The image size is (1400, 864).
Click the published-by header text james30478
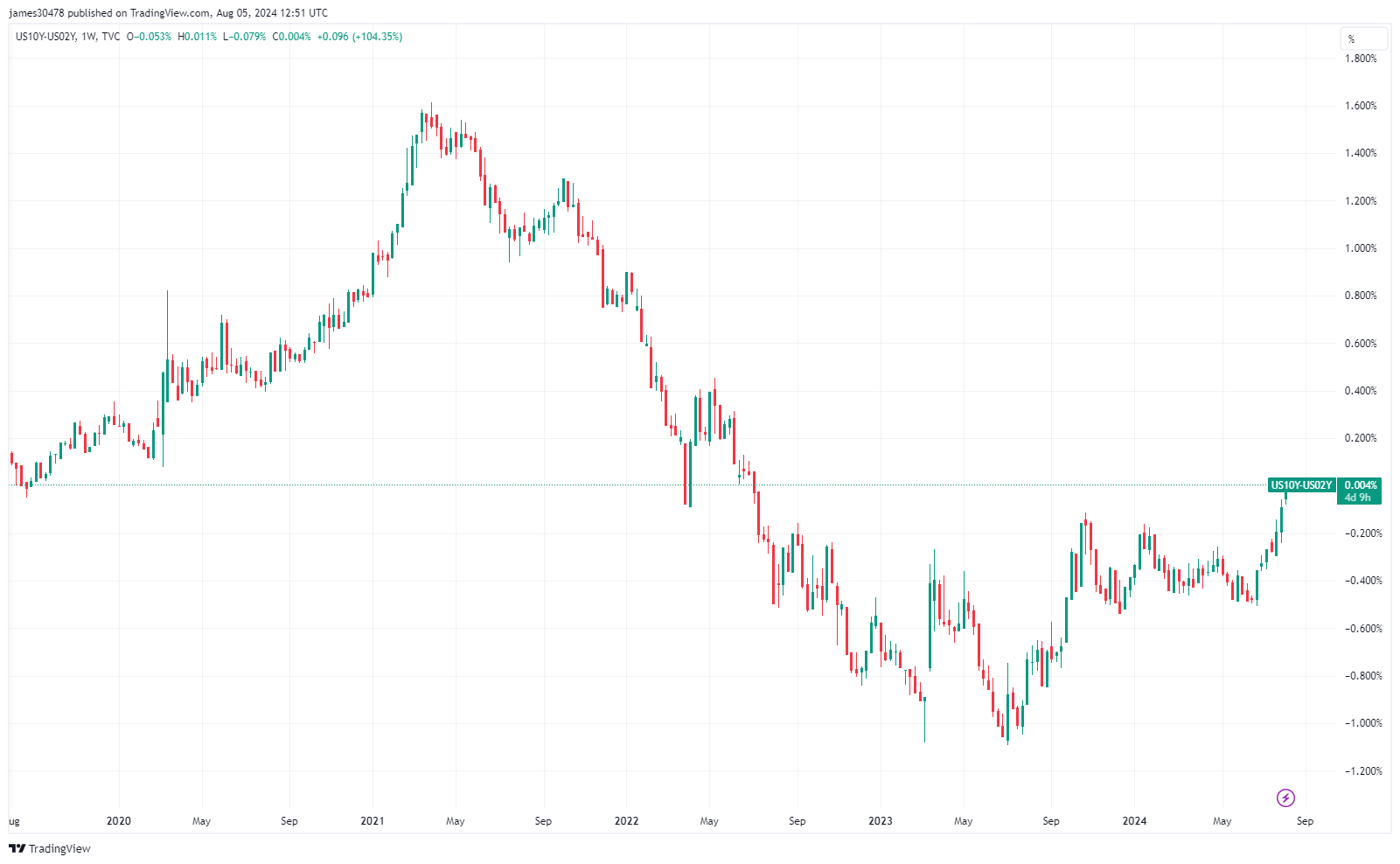pos(37,13)
